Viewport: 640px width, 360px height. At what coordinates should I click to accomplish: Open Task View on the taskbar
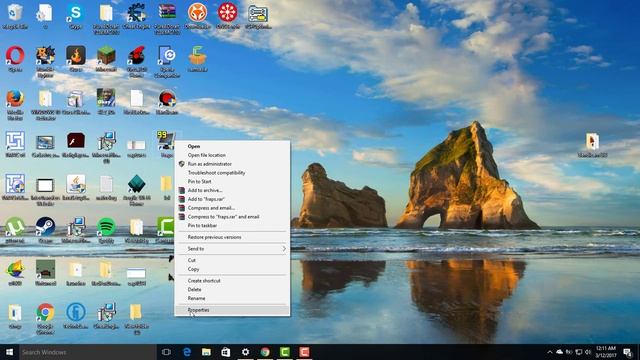click(166, 352)
